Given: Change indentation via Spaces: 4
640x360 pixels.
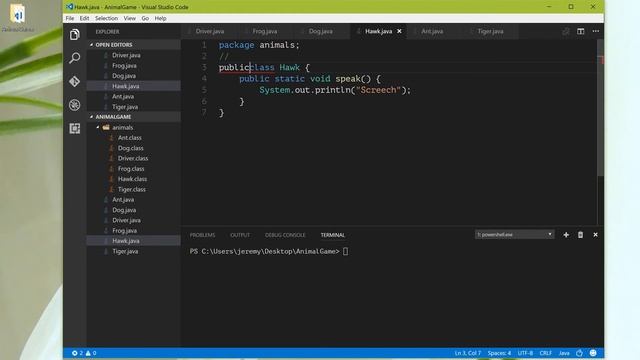Looking at the screenshot, I should click(x=499, y=353).
